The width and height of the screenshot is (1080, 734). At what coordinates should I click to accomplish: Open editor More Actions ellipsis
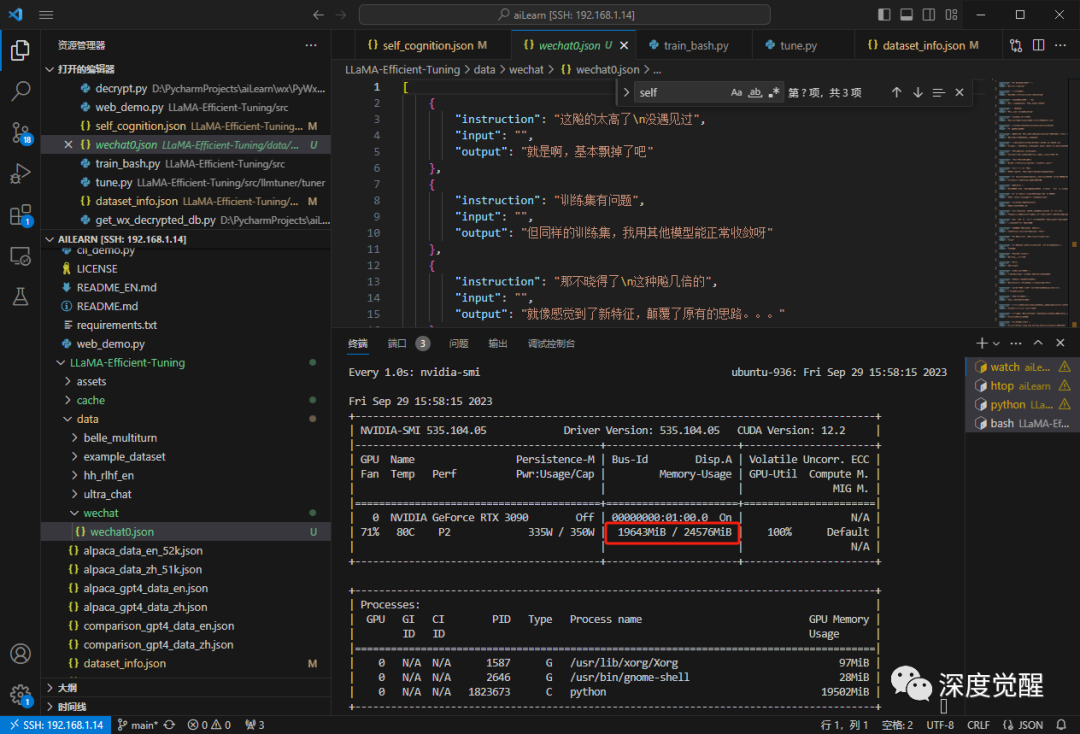1061,45
